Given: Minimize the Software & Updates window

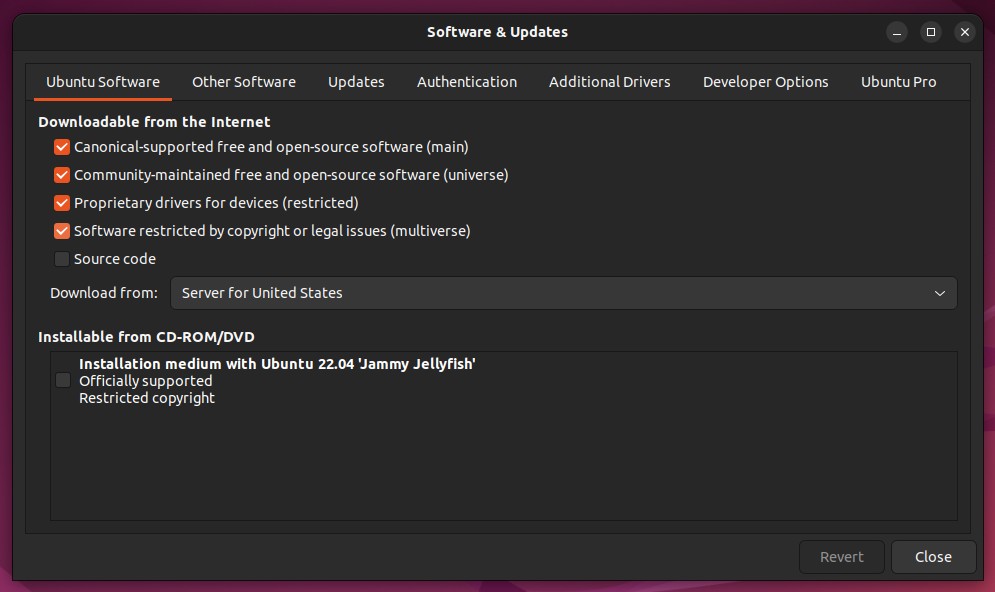Looking at the screenshot, I should (897, 32).
